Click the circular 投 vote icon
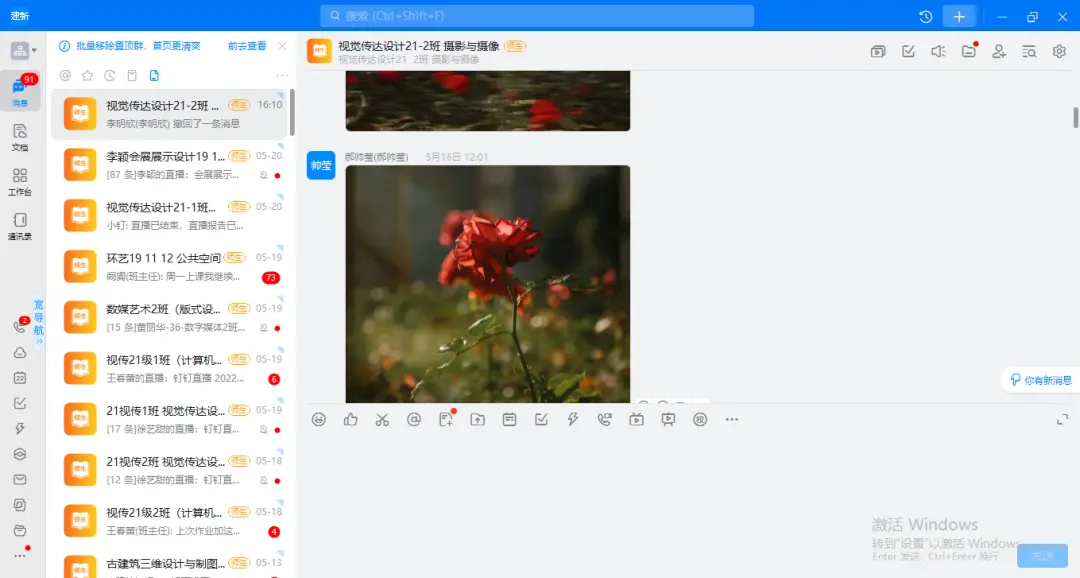The height and width of the screenshot is (578, 1080). click(x=700, y=420)
